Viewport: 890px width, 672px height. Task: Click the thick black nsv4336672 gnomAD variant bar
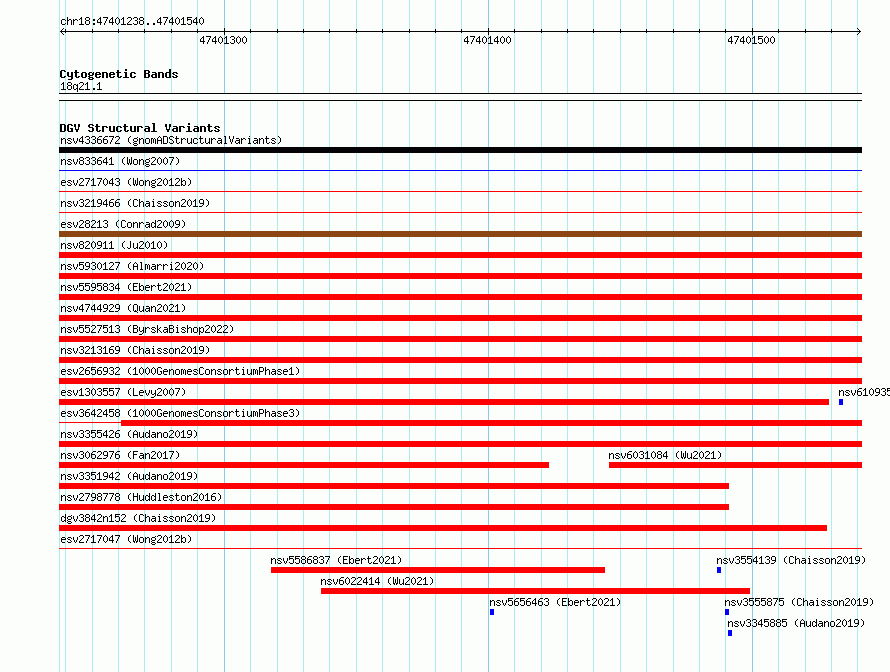pos(460,150)
